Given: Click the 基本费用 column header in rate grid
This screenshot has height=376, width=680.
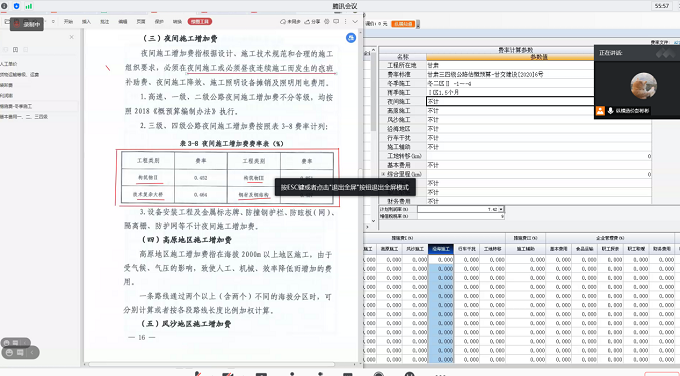Looking at the screenshot, I should (559, 249).
